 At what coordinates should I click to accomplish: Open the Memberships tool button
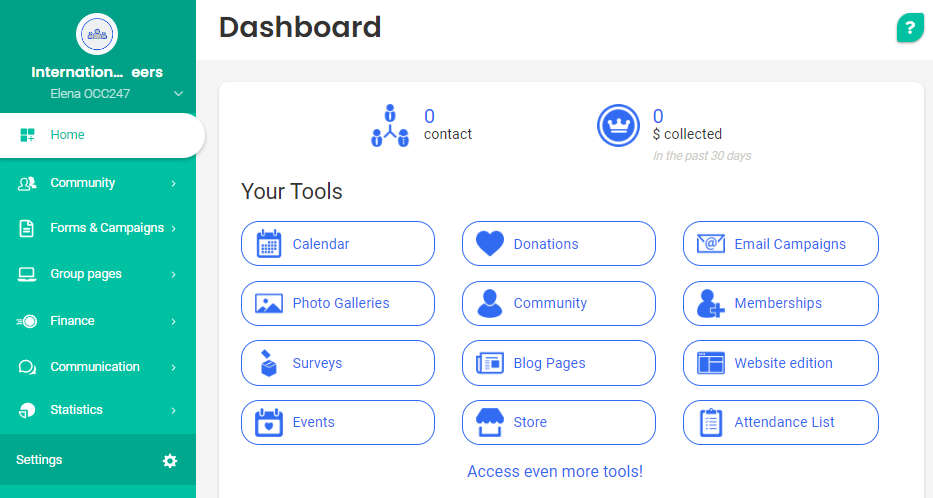(x=780, y=303)
